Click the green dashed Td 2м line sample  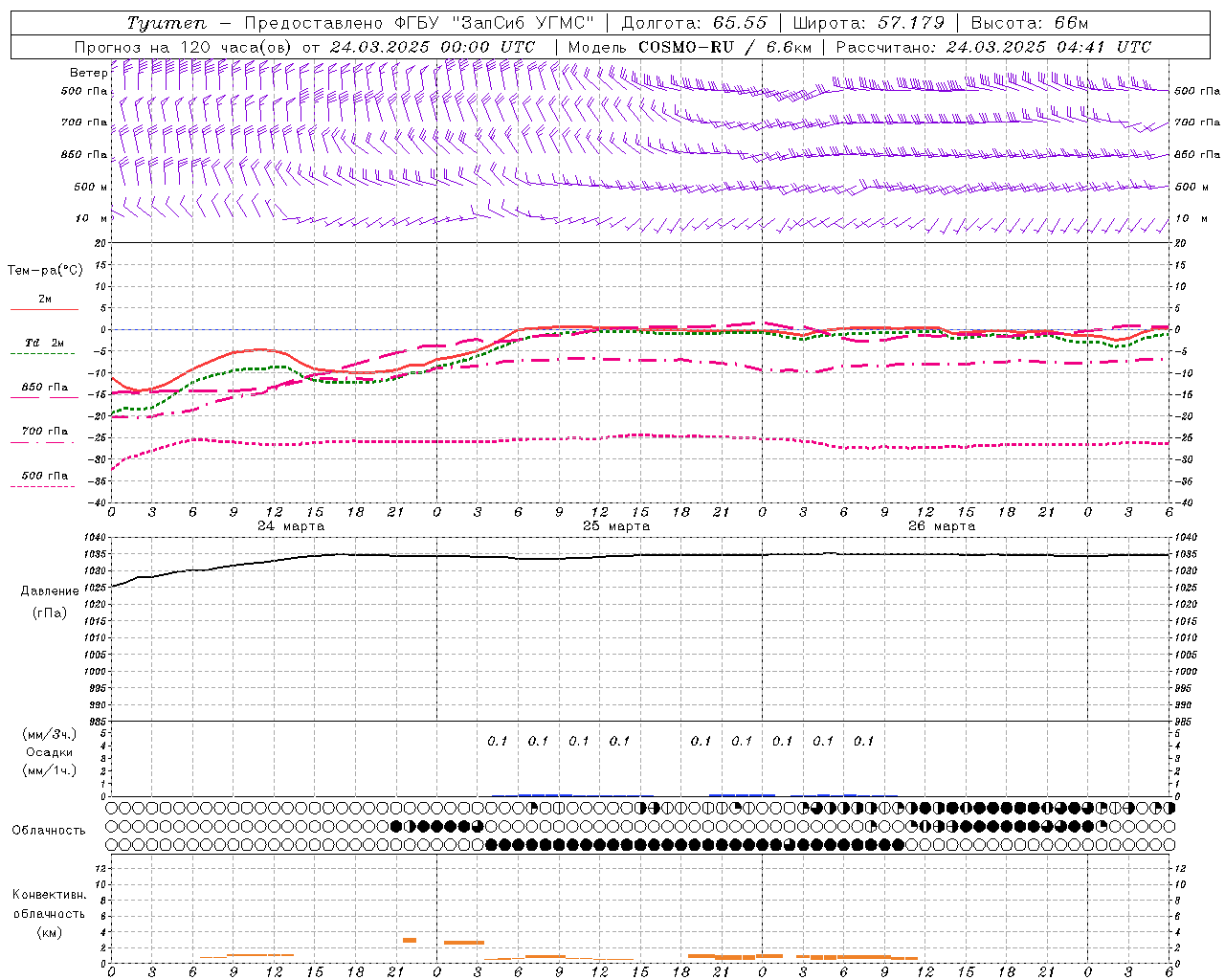pyautogui.click(x=42, y=353)
